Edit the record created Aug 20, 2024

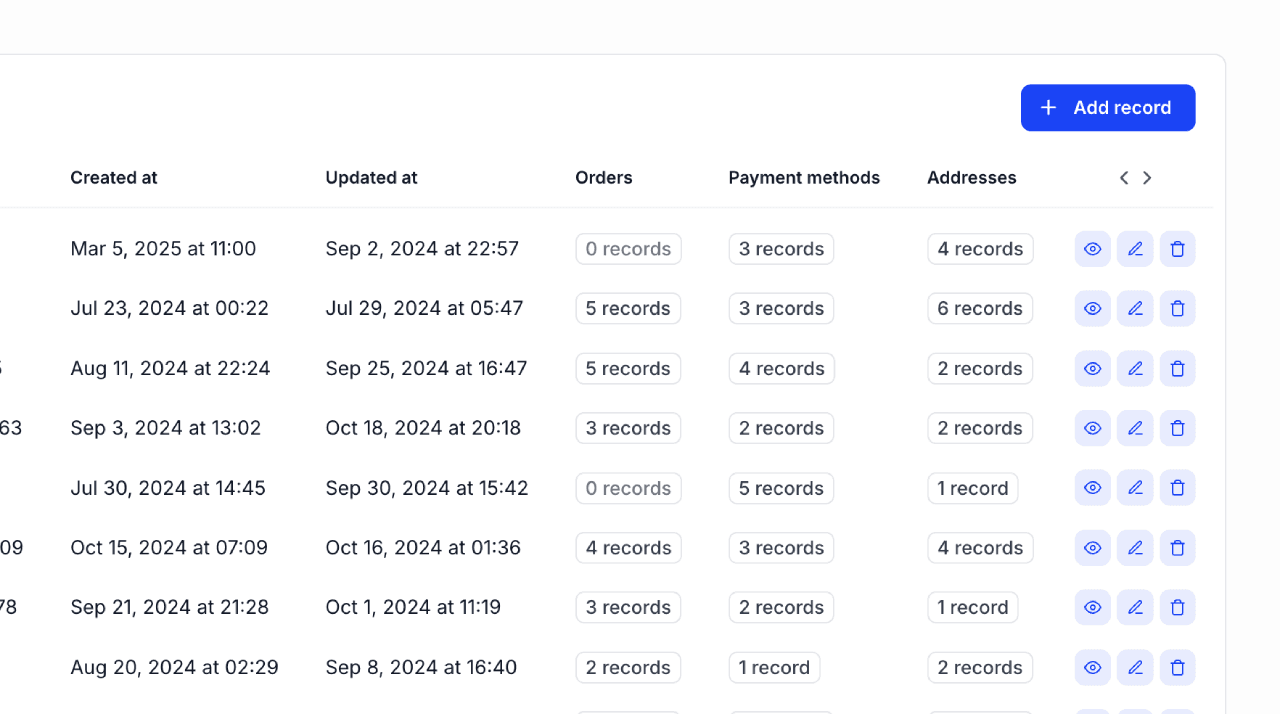[x=1135, y=667]
